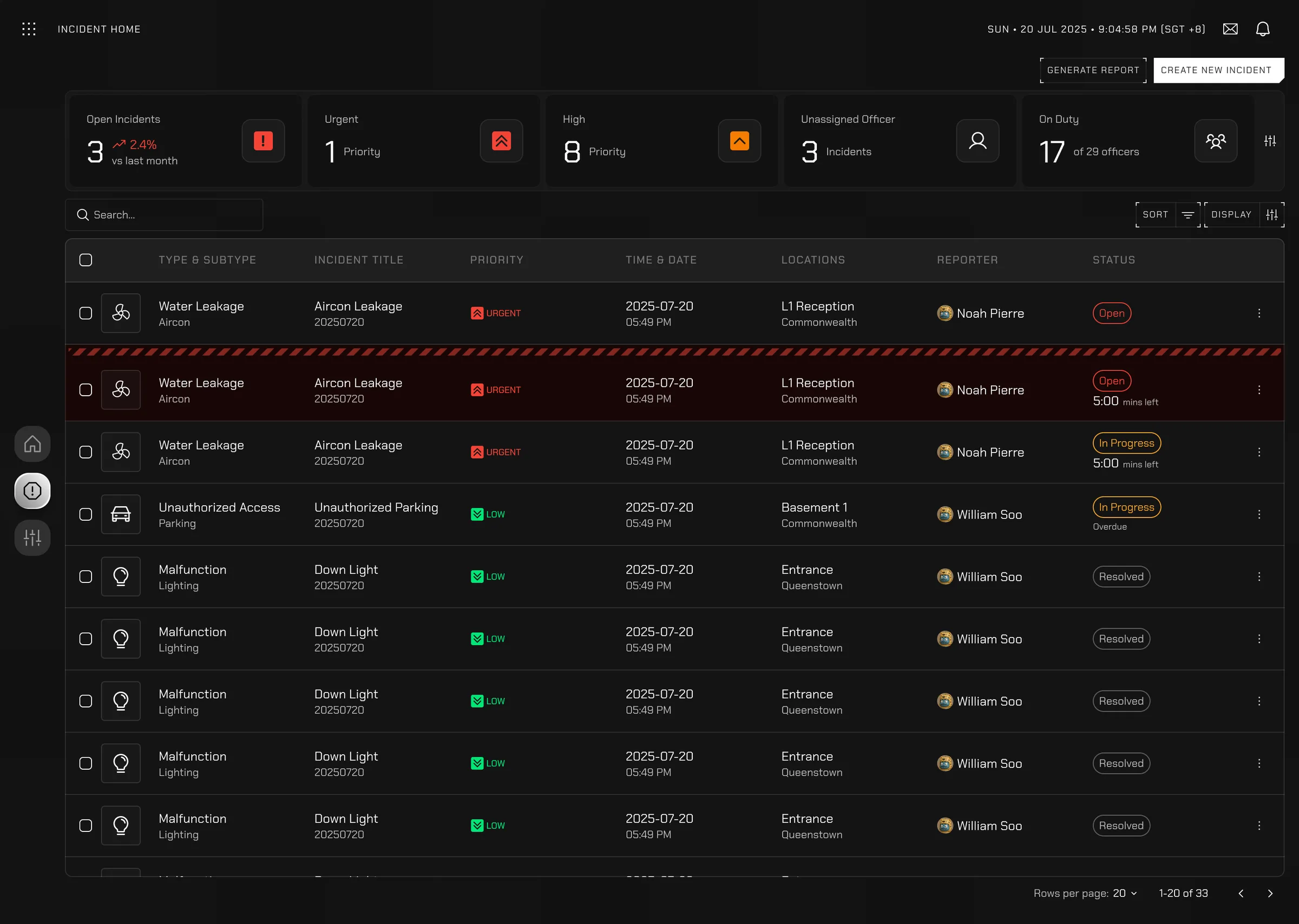
Task: Click the display sliders icon
Action: click(x=1272, y=214)
